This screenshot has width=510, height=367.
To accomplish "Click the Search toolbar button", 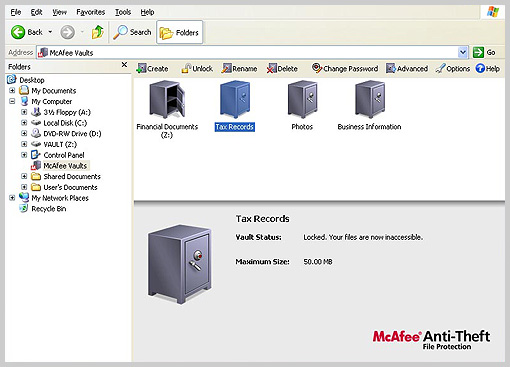I will pyautogui.click(x=132, y=32).
